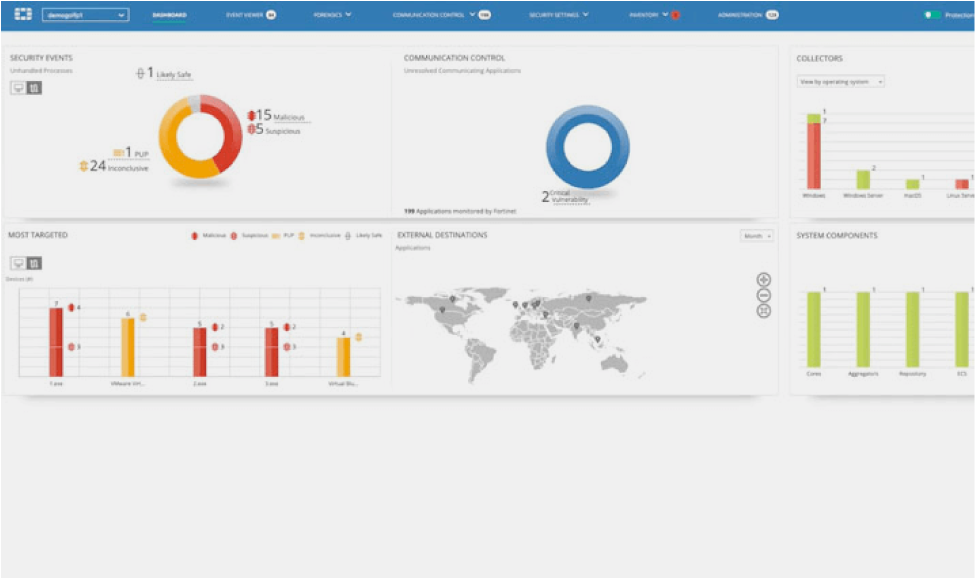Click the Virtual Blu... orange bar
This screenshot has width=975, height=579.
coord(343,357)
